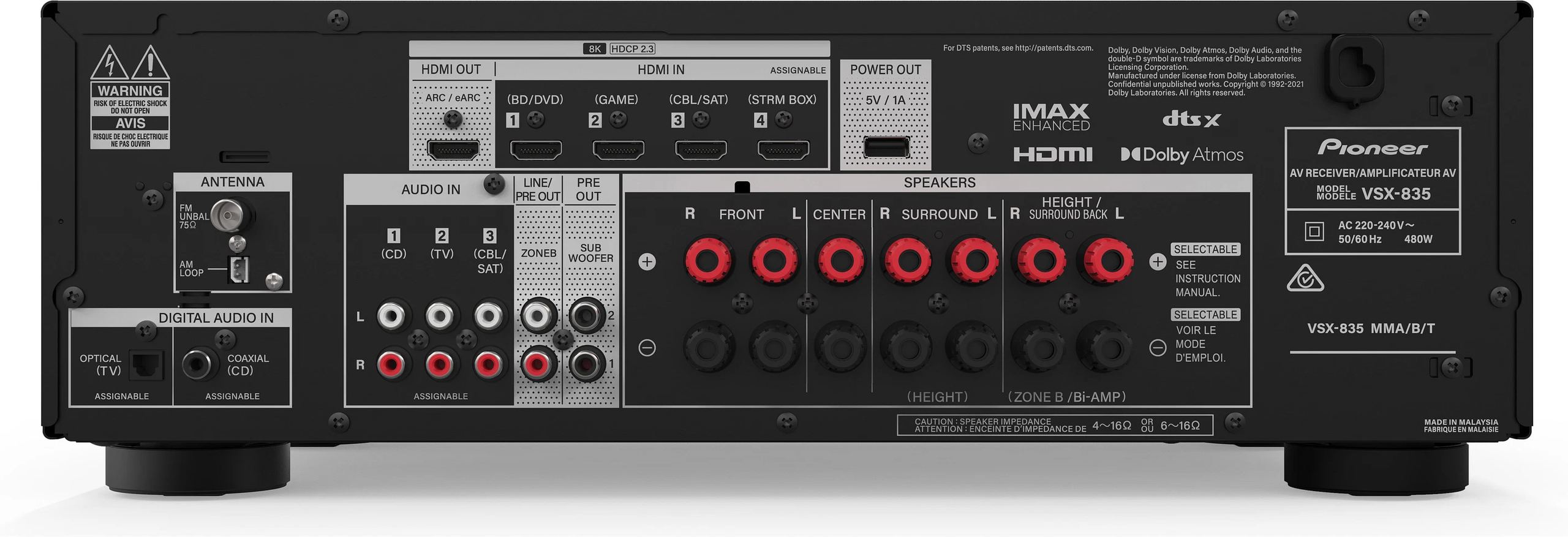Click audio in 1 CD left white jack
Viewport: 1568px width, 537px height.
(391, 316)
